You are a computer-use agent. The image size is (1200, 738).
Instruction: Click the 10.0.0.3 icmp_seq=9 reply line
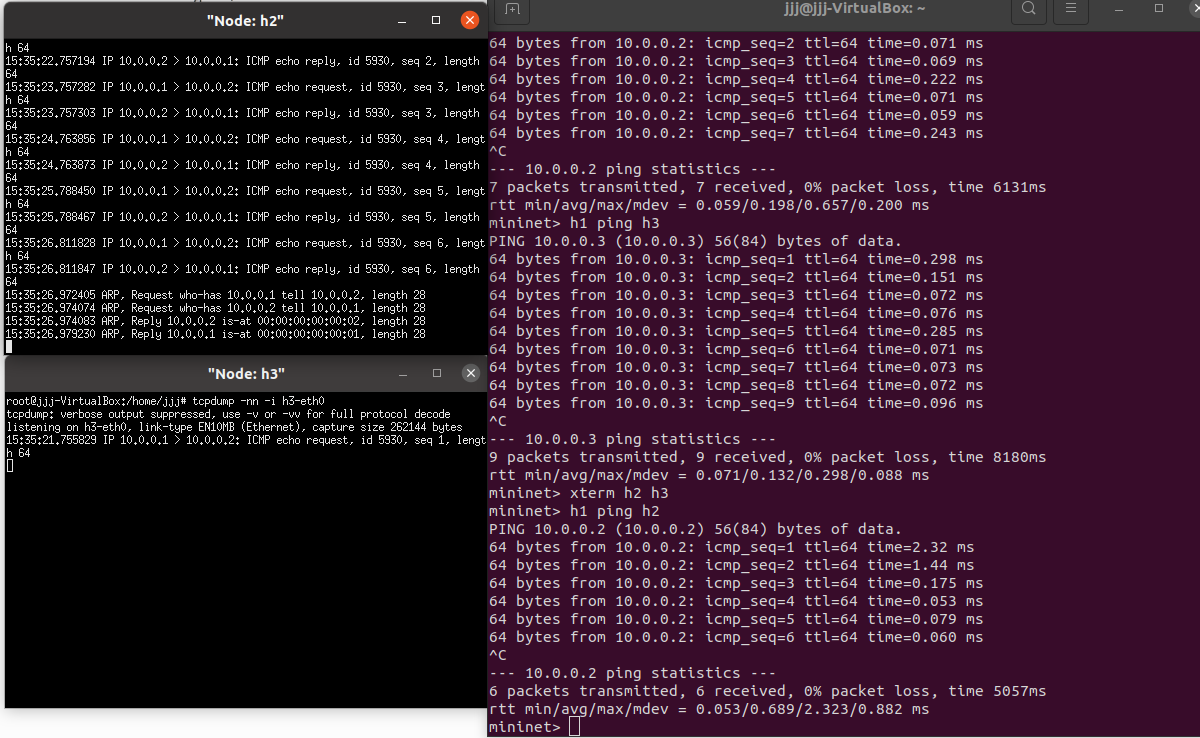click(x=736, y=403)
